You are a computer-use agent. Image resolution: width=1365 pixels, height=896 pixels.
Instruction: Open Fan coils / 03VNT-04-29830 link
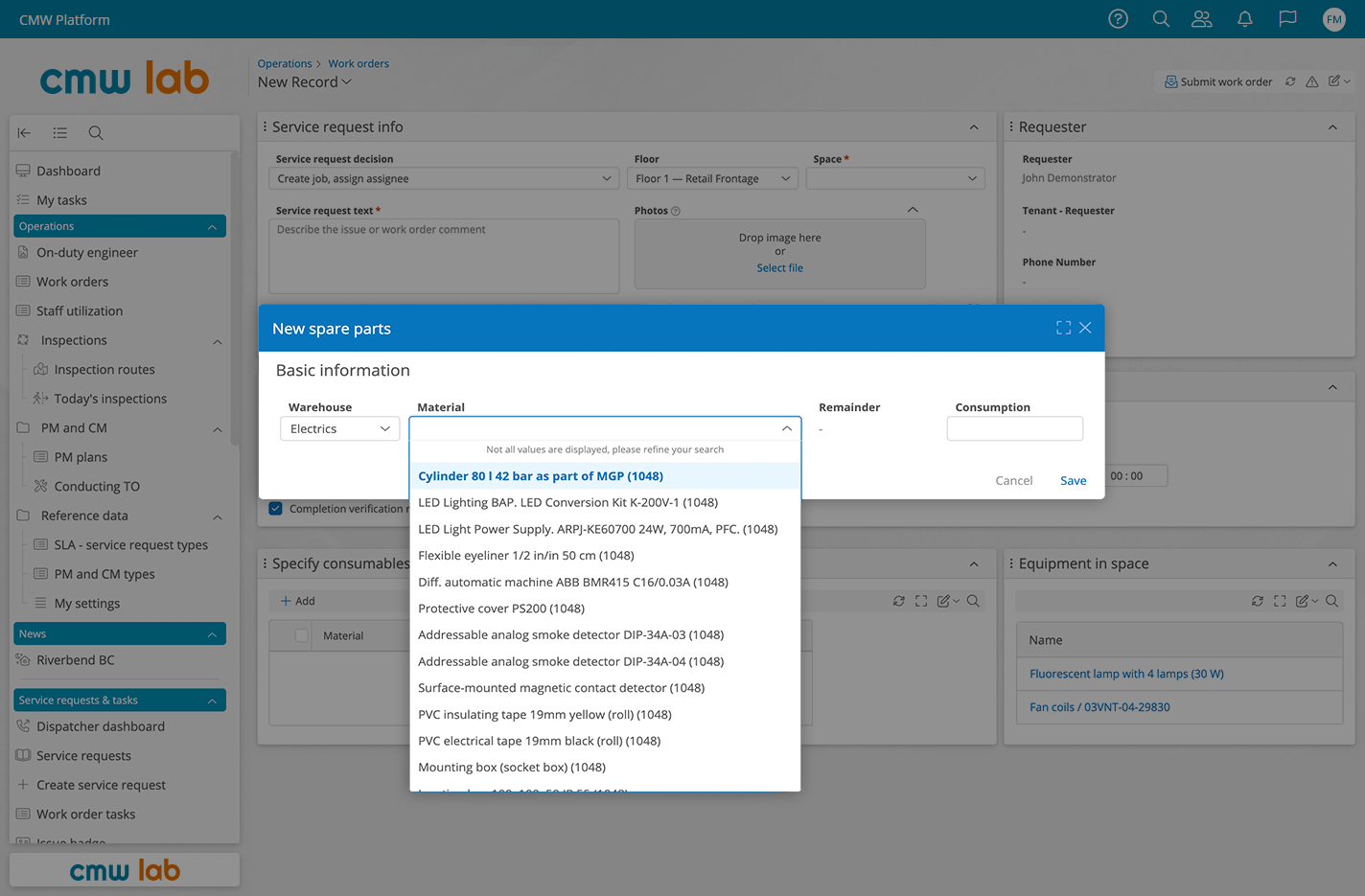coord(1099,707)
